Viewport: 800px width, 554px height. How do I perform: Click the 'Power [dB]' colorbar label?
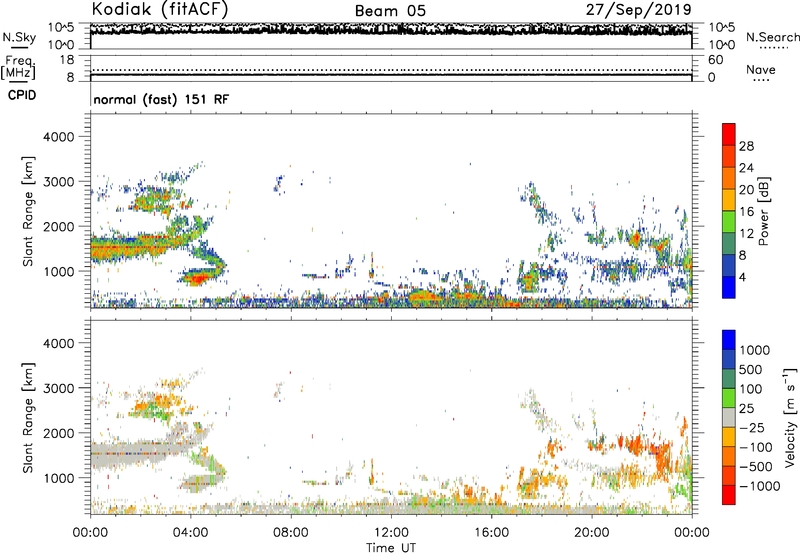point(763,211)
